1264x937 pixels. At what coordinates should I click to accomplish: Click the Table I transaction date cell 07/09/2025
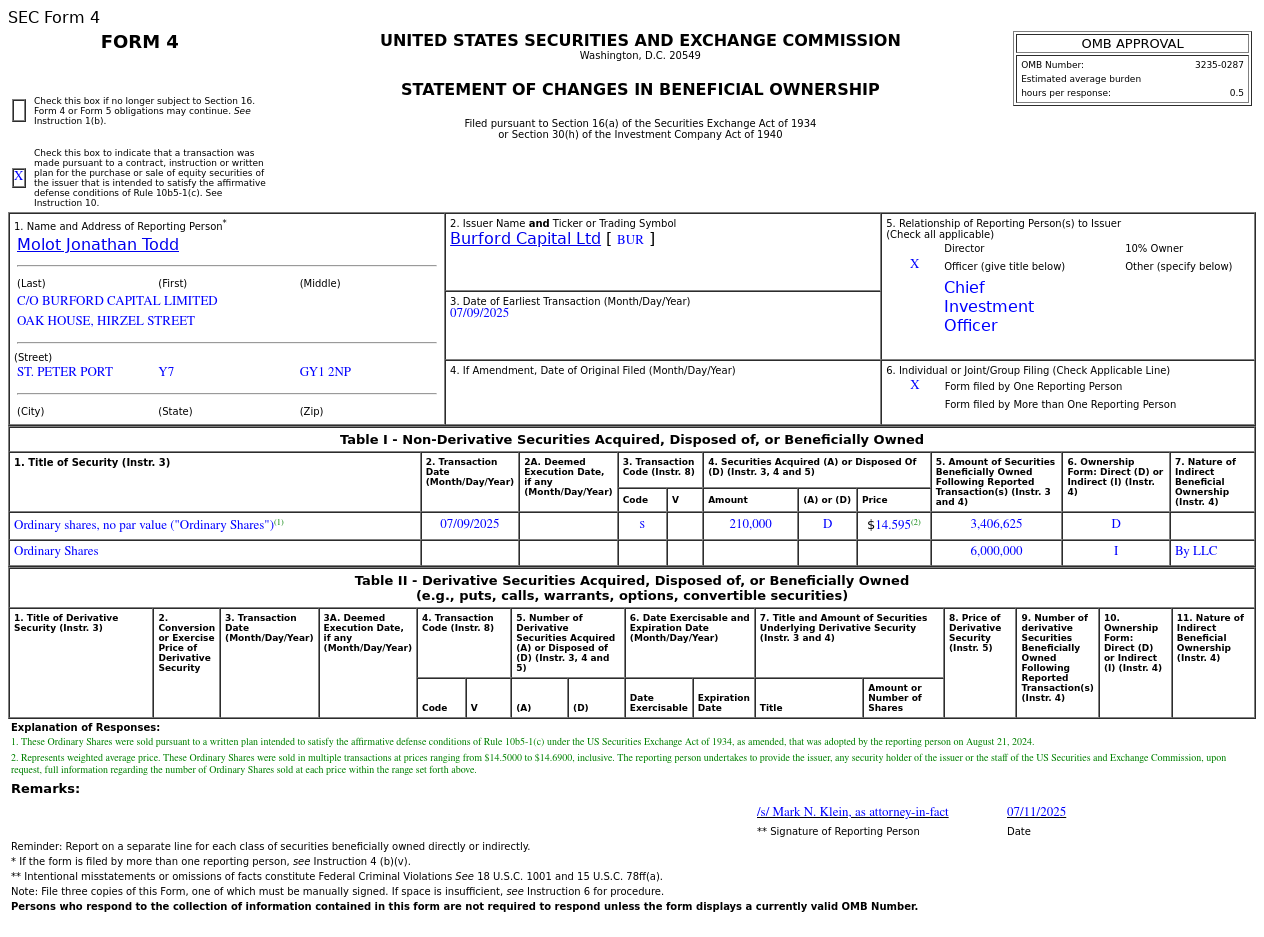pyautogui.click(x=470, y=525)
